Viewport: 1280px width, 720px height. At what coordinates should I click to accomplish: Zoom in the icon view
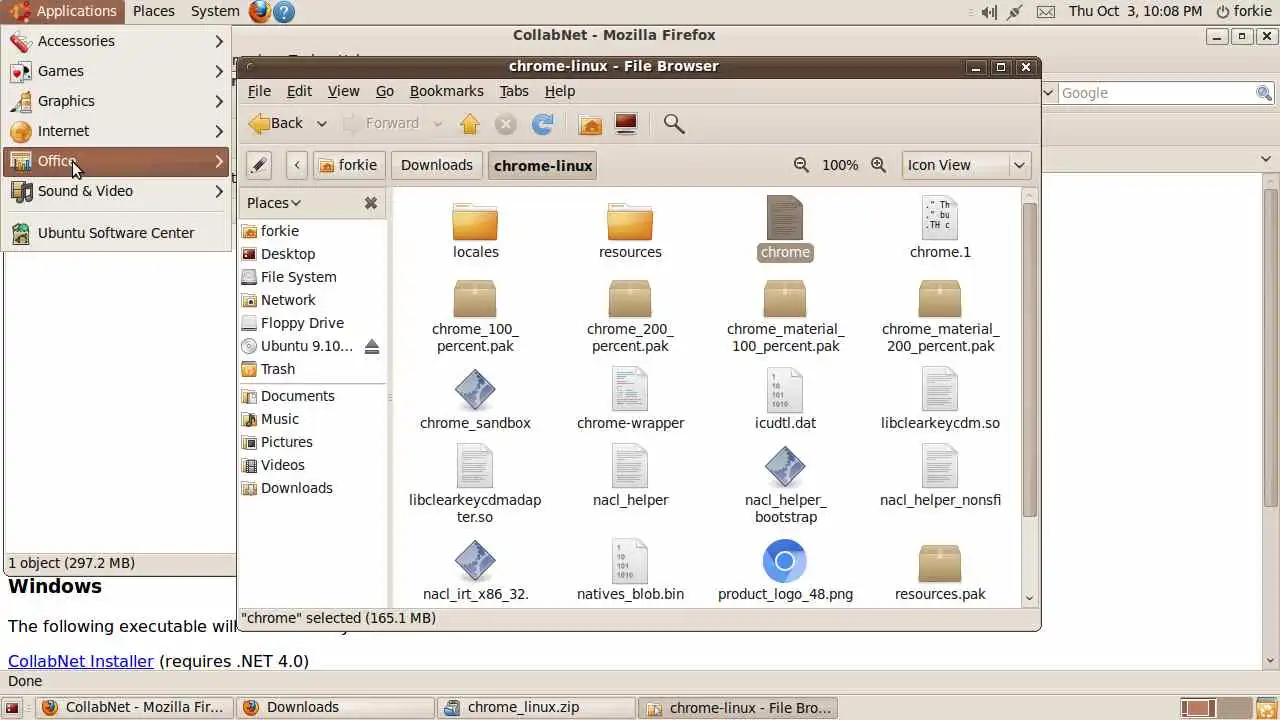pyautogui.click(x=879, y=165)
